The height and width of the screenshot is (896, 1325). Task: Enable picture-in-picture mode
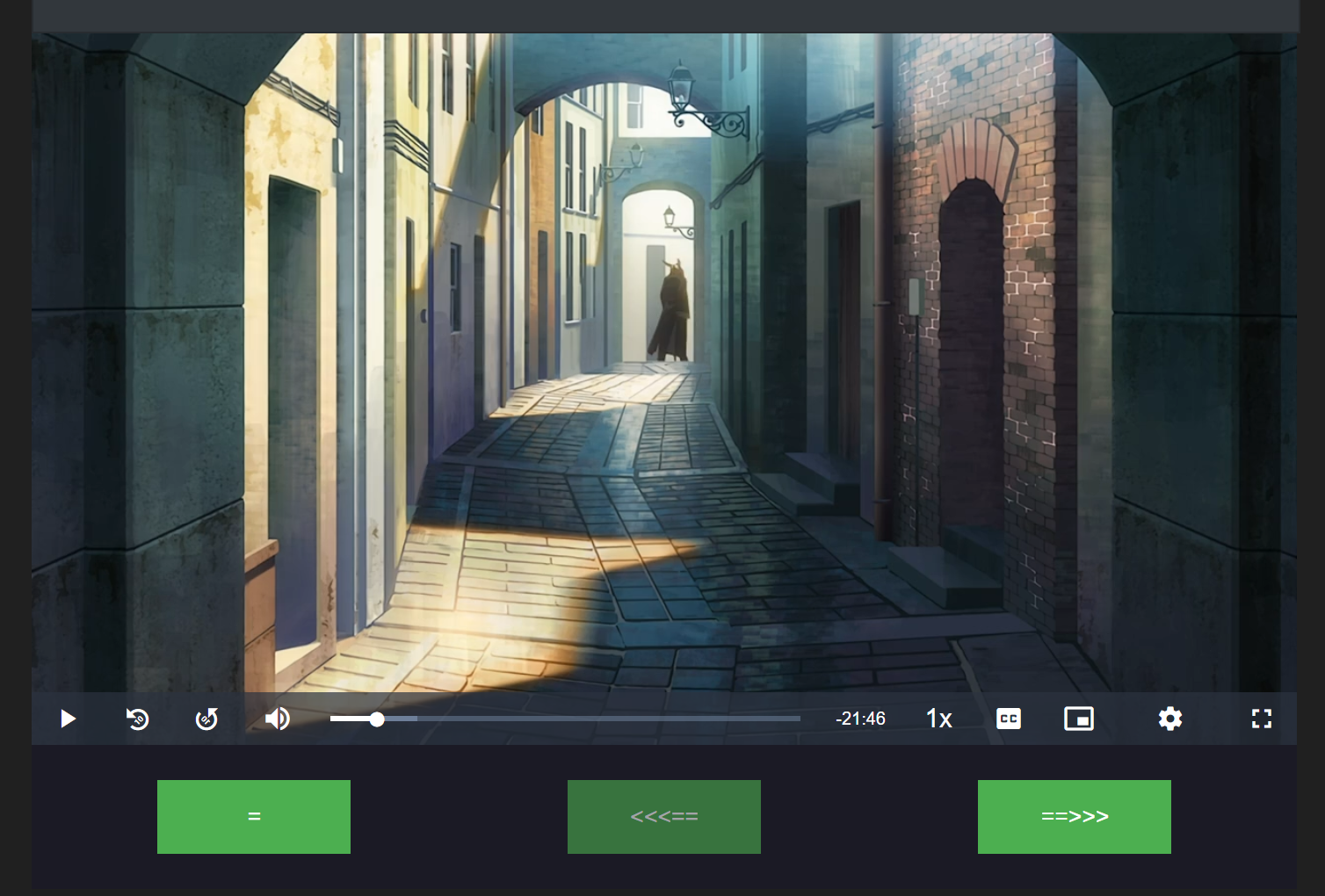coord(1079,719)
